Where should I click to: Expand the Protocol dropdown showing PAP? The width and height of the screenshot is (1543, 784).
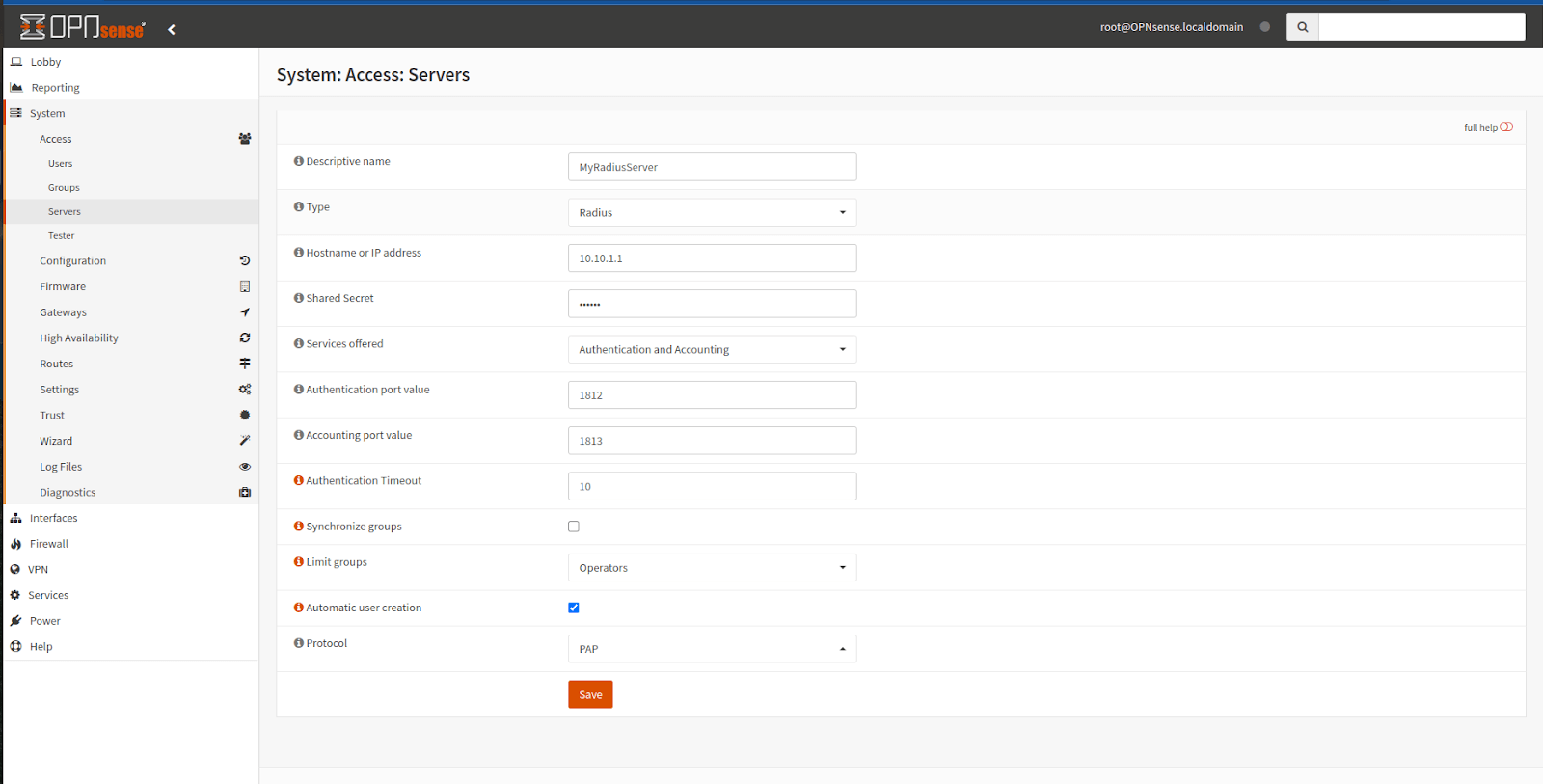pyautogui.click(x=712, y=649)
